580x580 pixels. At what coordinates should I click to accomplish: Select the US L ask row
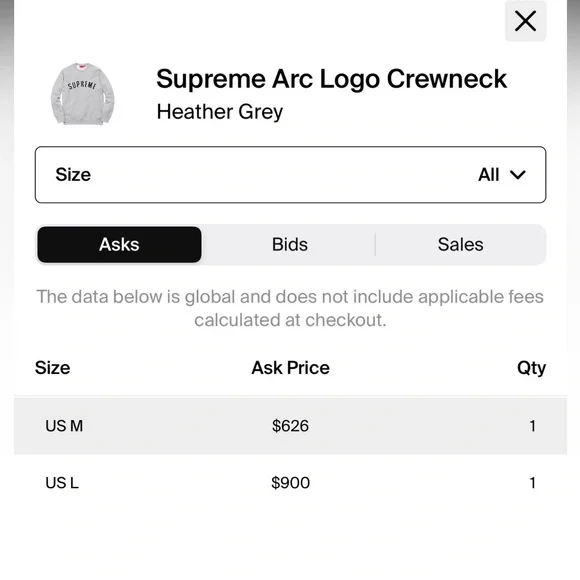tap(290, 483)
